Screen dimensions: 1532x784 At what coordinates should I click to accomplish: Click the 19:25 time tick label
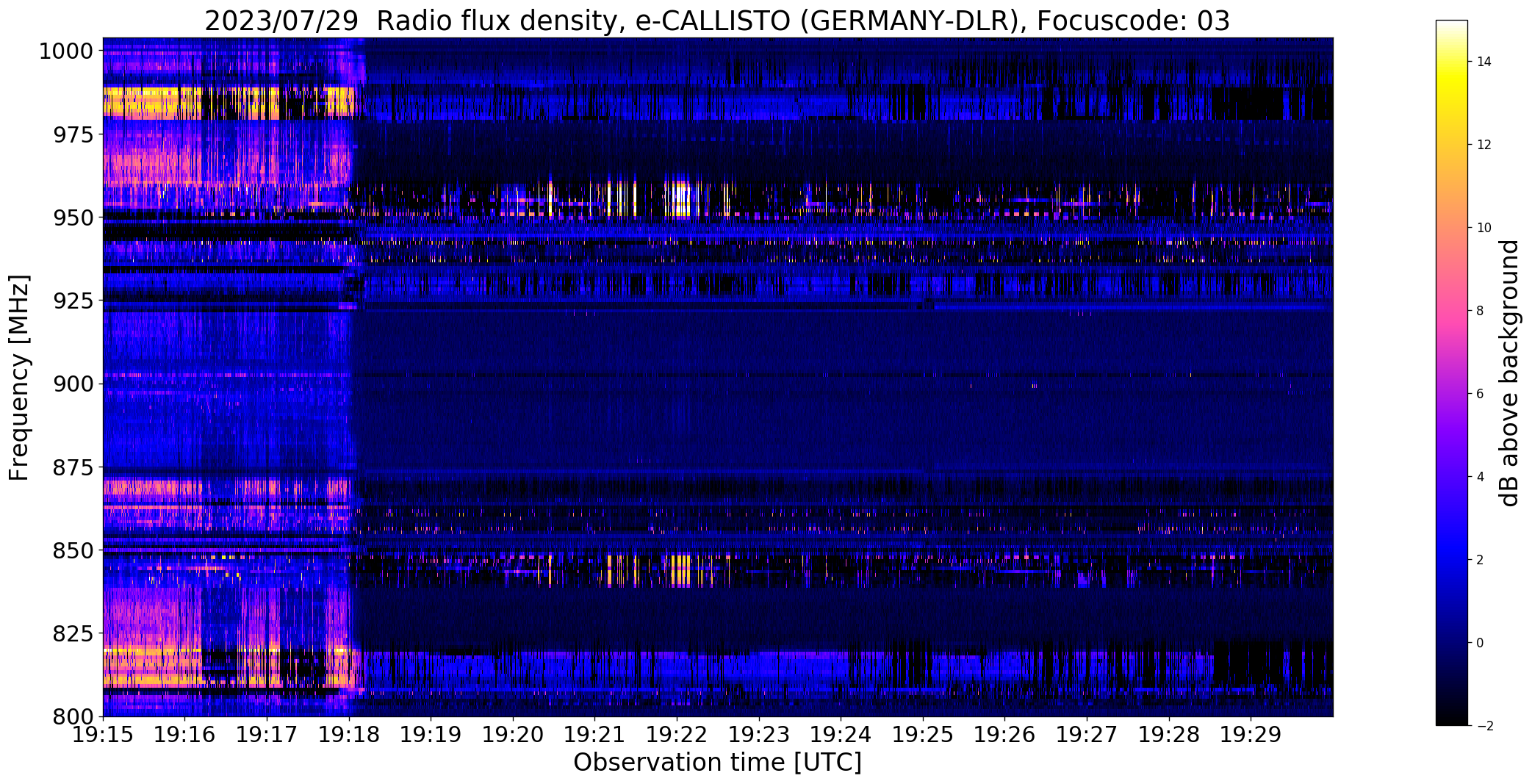924,734
